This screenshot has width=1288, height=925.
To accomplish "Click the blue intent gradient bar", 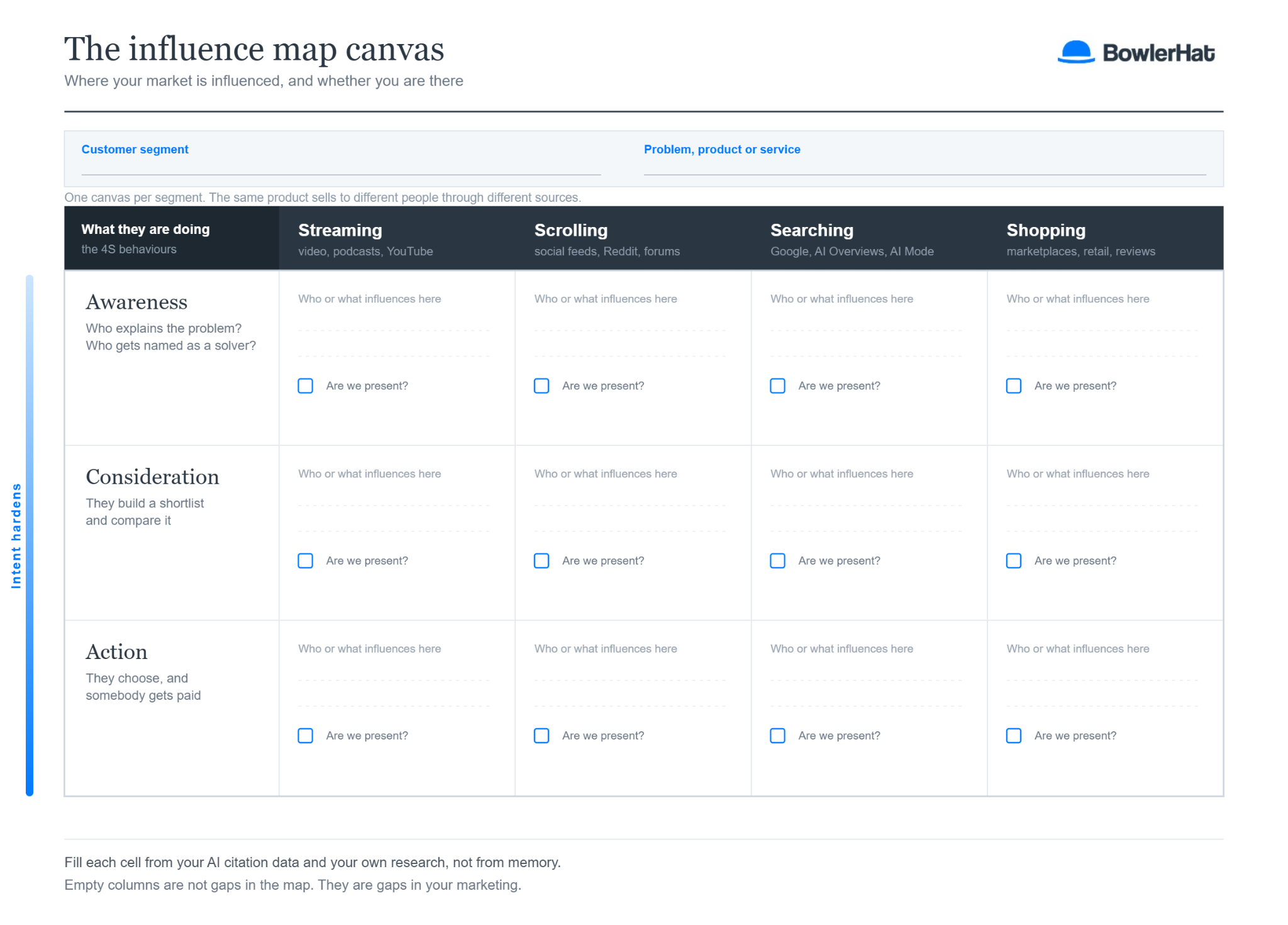I will [x=30, y=535].
